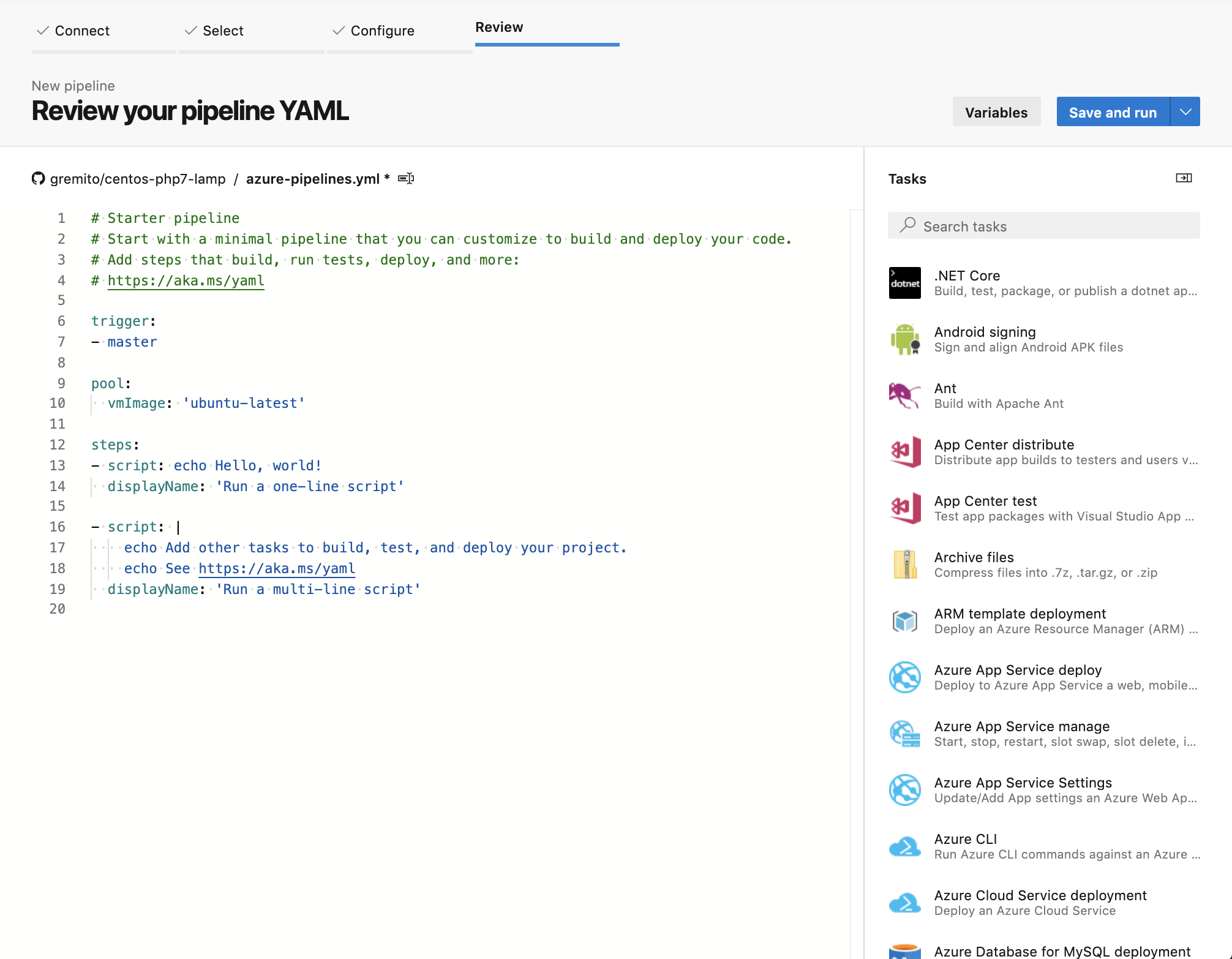Select the Android signing robot icon
This screenshot has width=1232, height=959.
coord(904,339)
